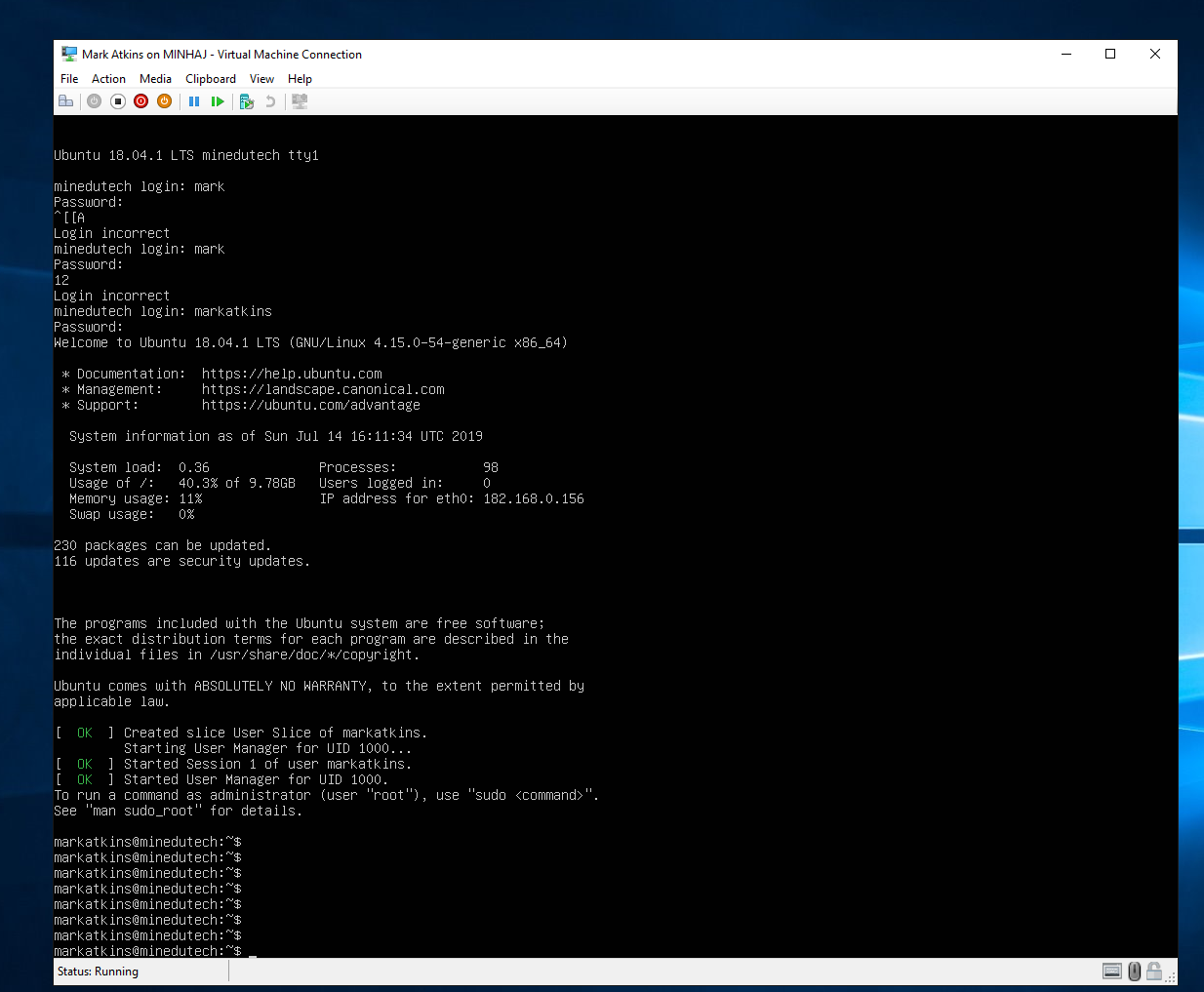Open the Clipboard menu
Image resolution: width=1204 pixels, height=992 pixels.
click(211, 79)
